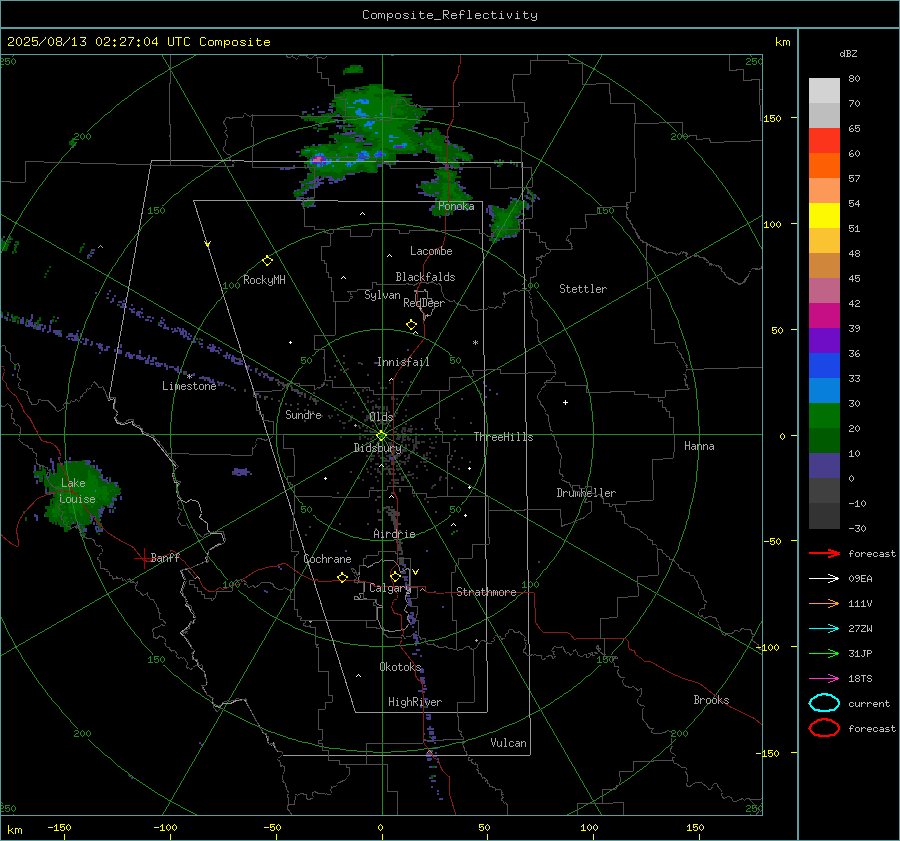Screen dimensions: 900x841
Task: Select the magenta 39–42 dBZ color swatch
Action: point(824,316)
